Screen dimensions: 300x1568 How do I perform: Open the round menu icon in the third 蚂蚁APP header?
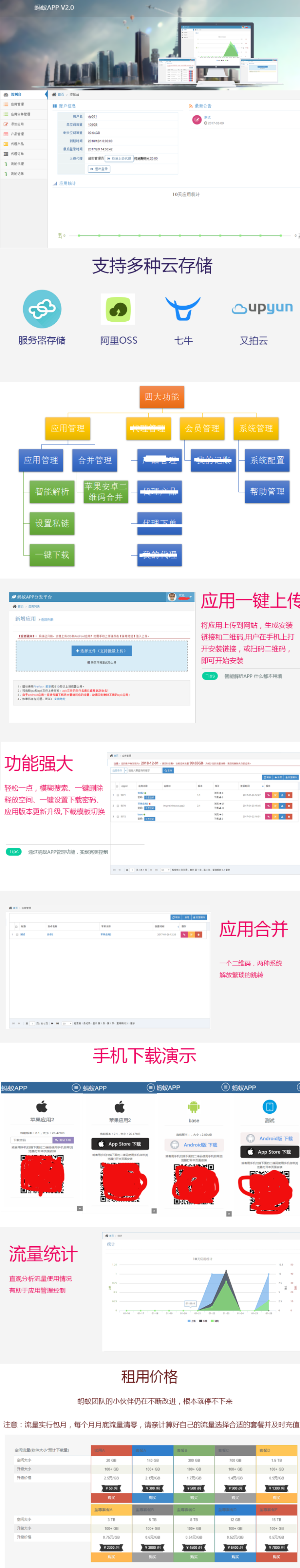click(225, 1087)
